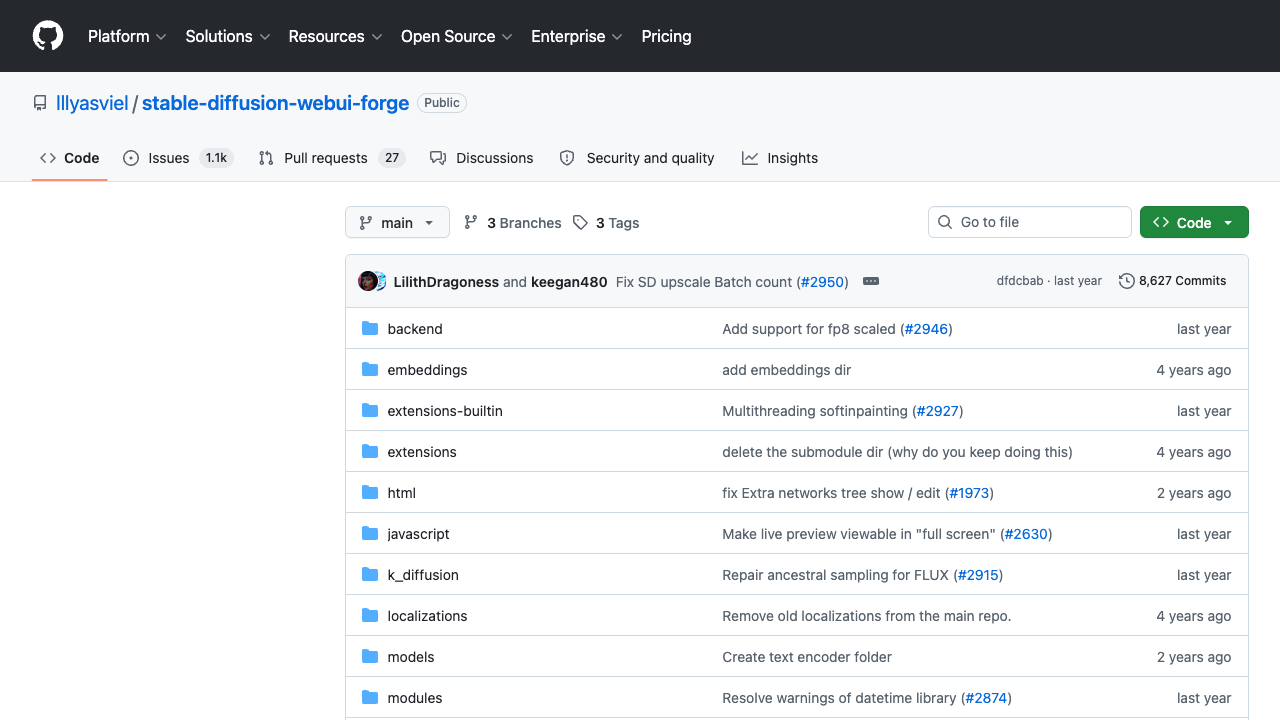Switch to the Insights tab
Image resolution: width=1280 pixels, height=720 pixels.
click(780, 158)
